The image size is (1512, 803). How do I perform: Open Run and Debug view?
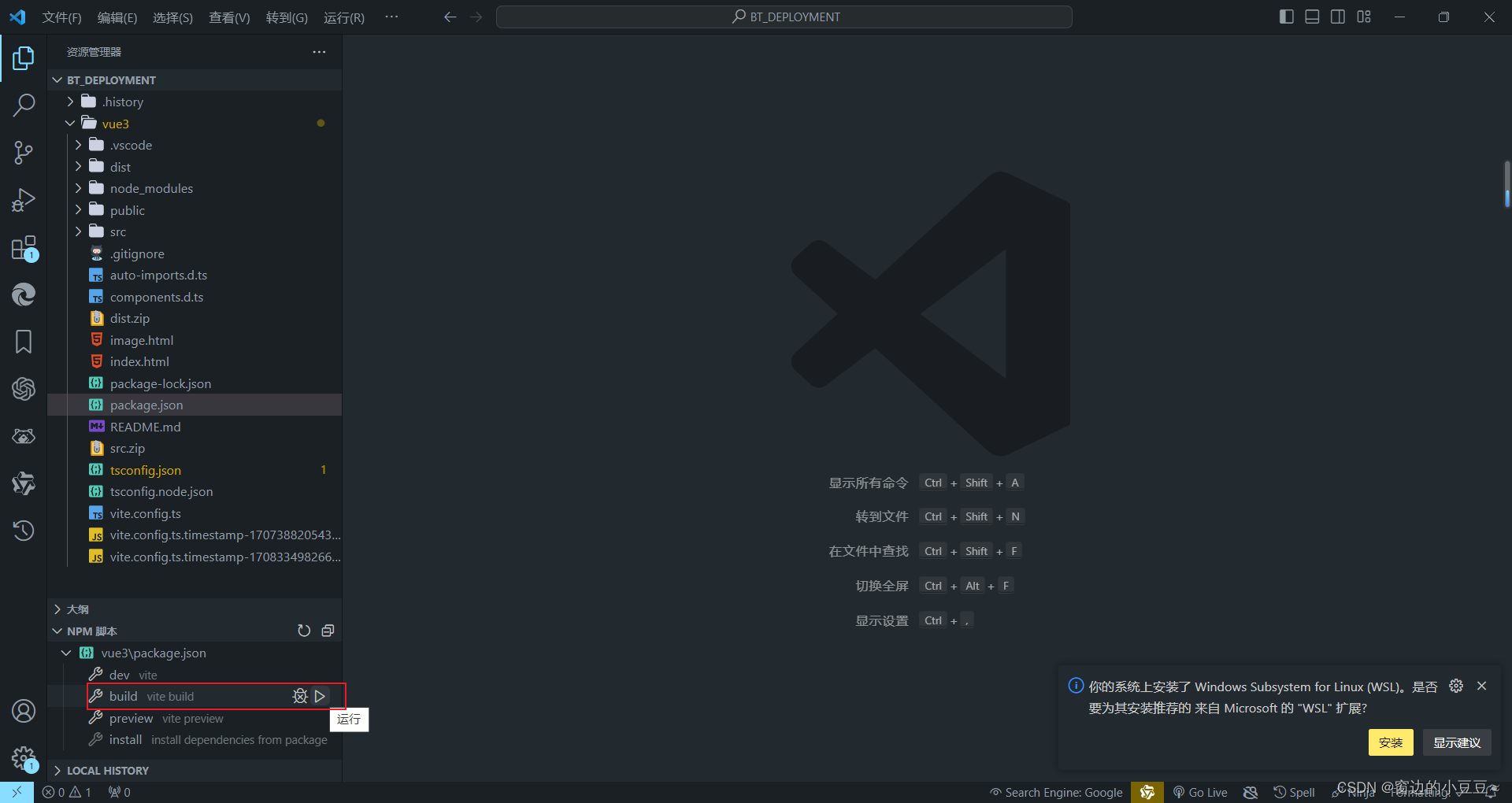coord(24,200)
